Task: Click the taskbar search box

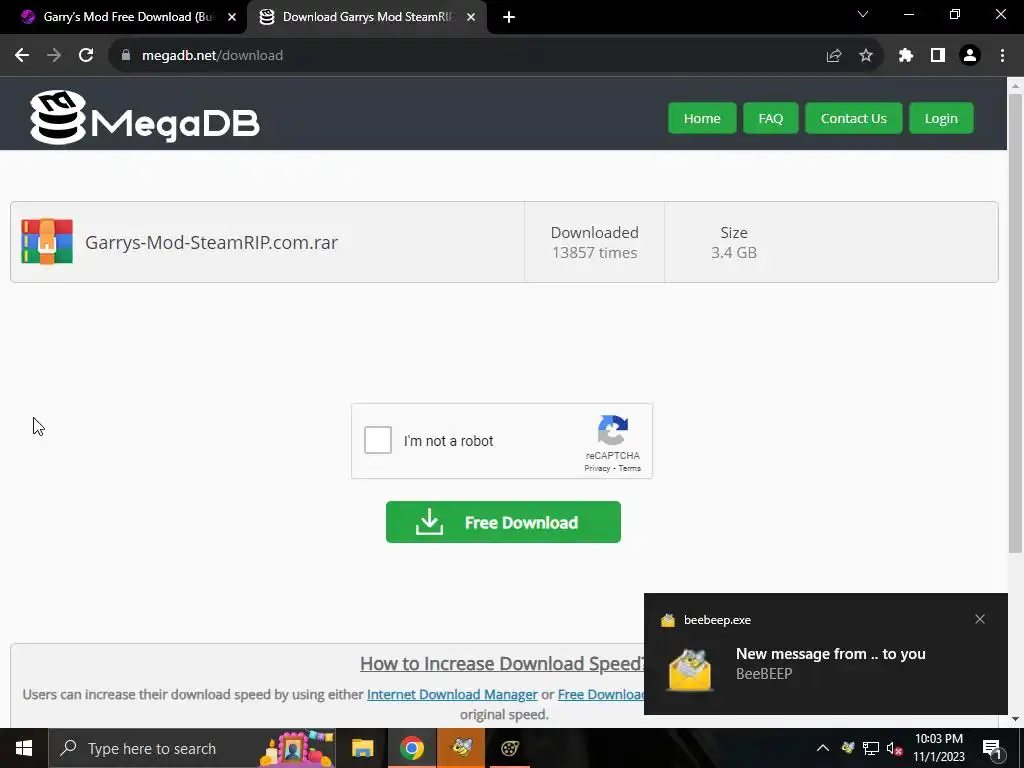Action: coord(192,748)
